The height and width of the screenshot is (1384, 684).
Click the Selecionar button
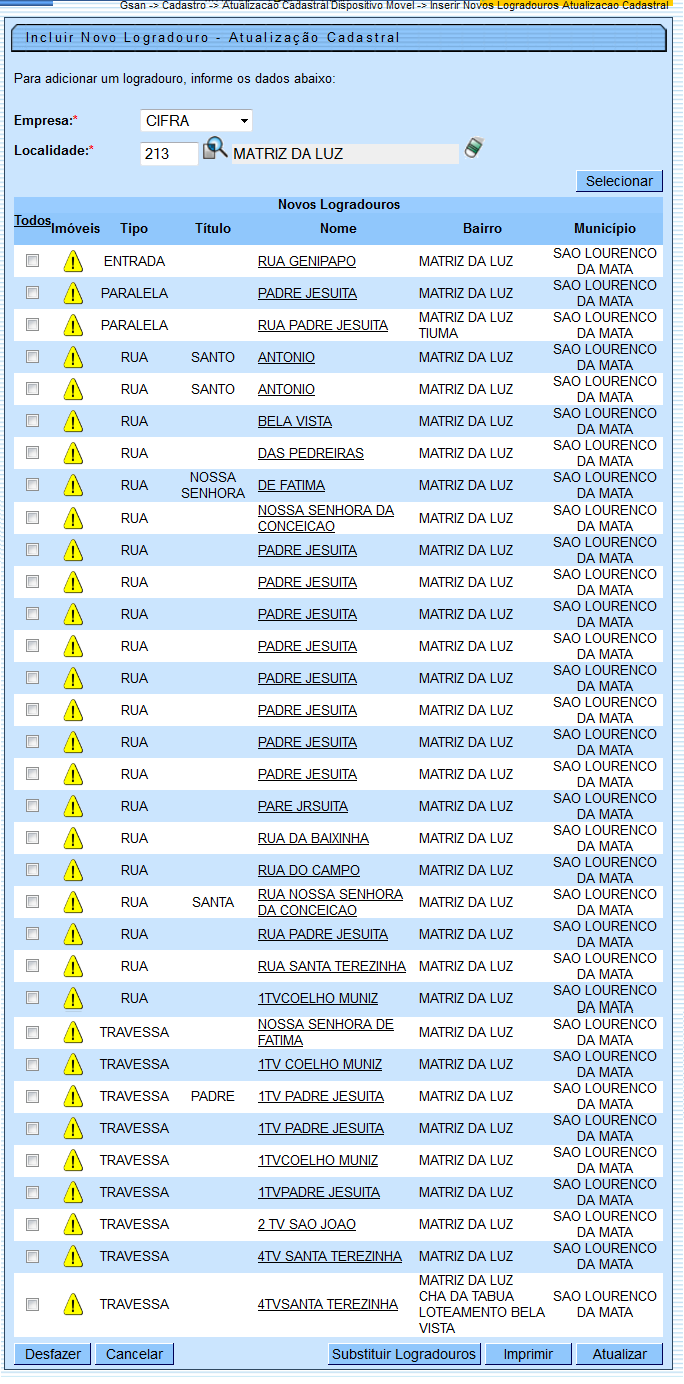click(x=619, y=181)
